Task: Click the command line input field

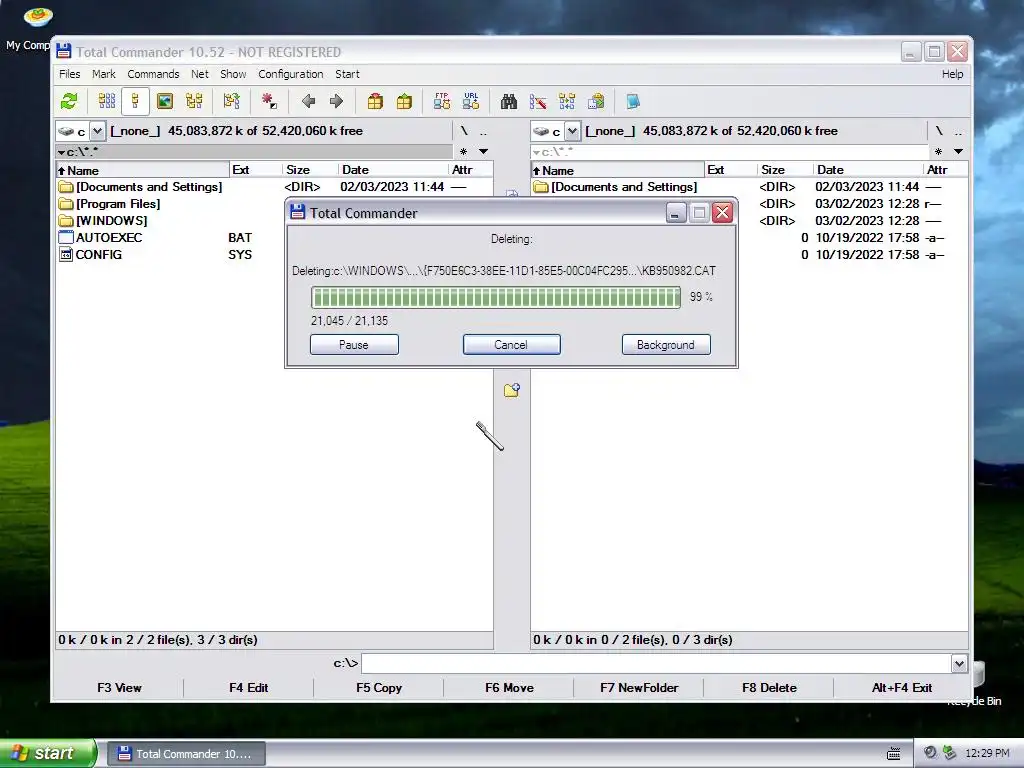Action: click(x=656, y=664)
